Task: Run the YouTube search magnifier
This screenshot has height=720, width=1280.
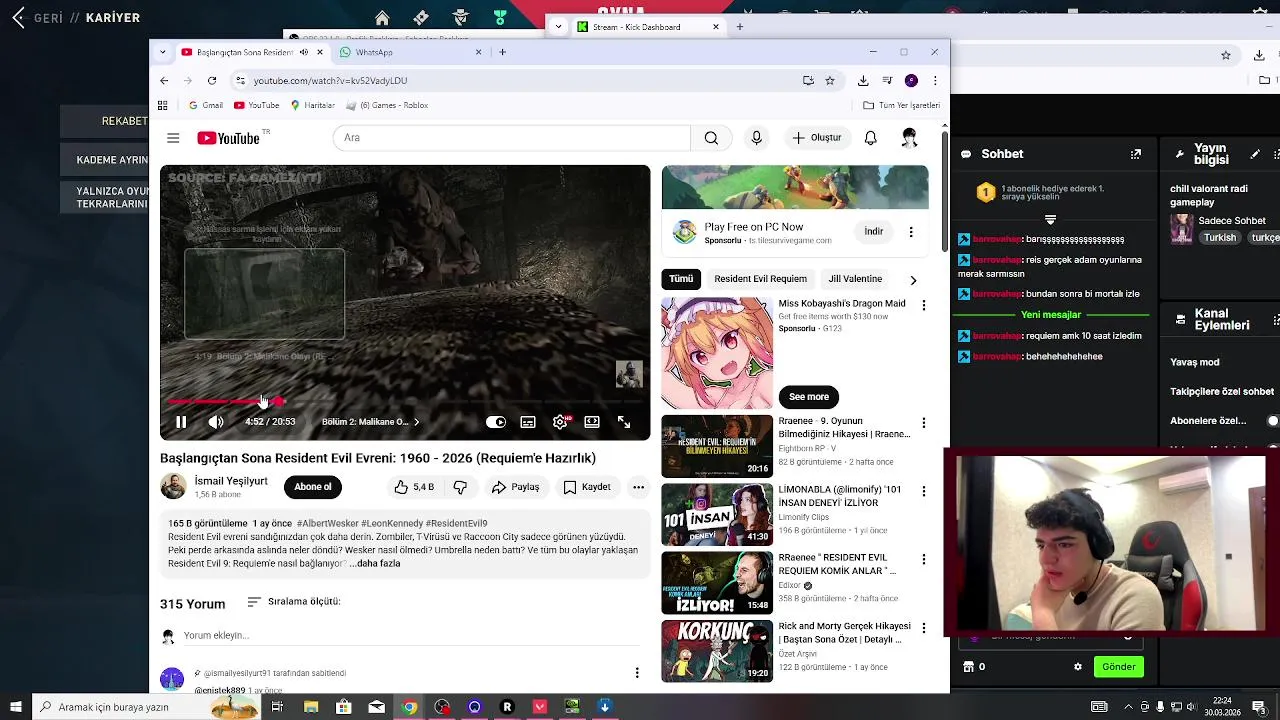Action: pyautogui.click(x=711, y=138)
